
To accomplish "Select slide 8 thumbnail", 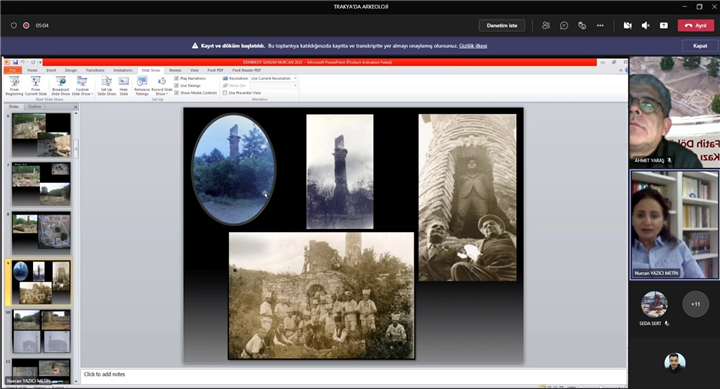I will tap(41, 233).
